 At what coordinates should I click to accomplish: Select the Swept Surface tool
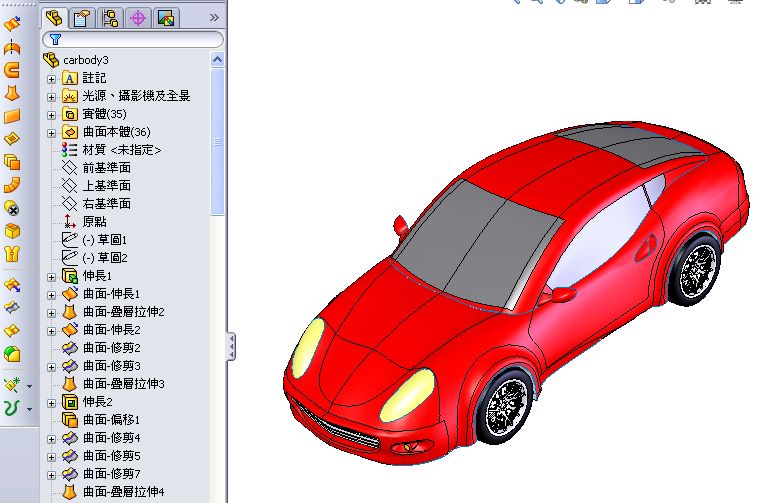12,70
